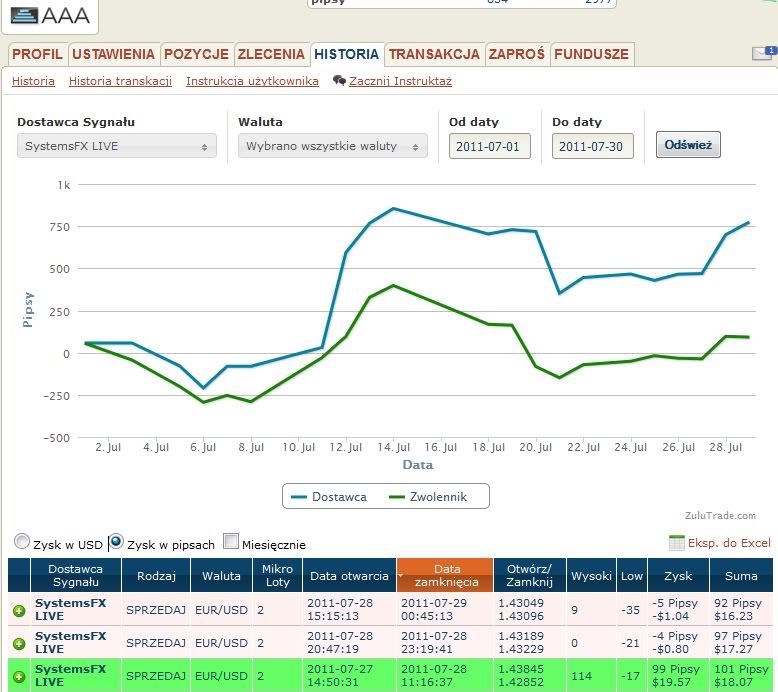Image resolution: width=778 pixels, height=692 pixels.
Task: Switch to the USTAWIENIA tab
Action: (113, 54)
